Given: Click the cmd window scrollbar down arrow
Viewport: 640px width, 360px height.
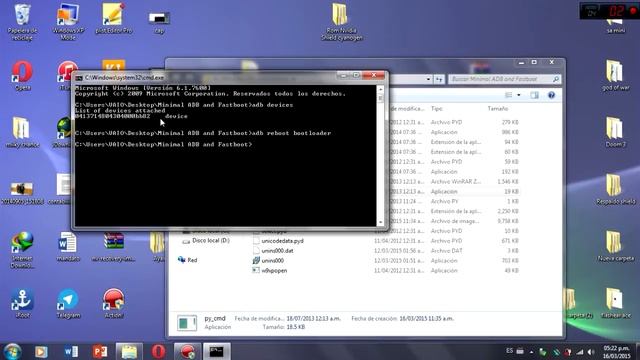Looking at the screenshot, I should click(380, 222).
